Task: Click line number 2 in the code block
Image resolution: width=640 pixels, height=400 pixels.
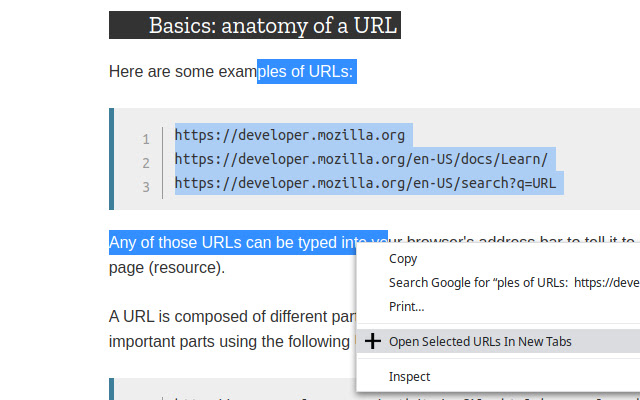Action: click(x=146, y=163)
